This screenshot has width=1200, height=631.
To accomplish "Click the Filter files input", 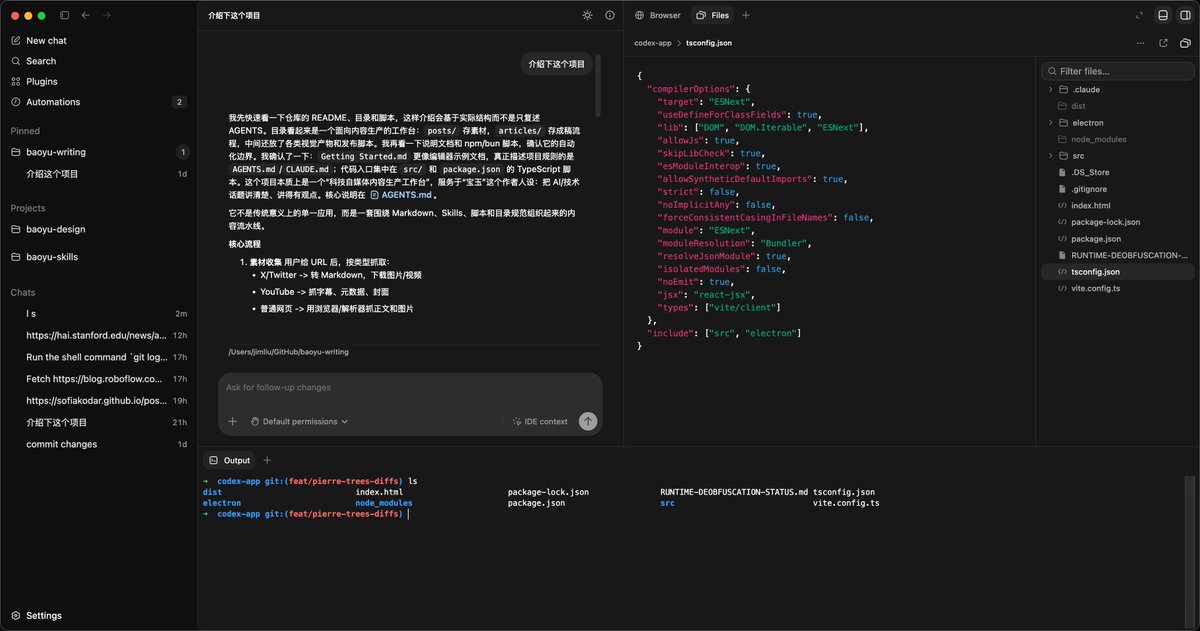I will (x=1118, y=71).
